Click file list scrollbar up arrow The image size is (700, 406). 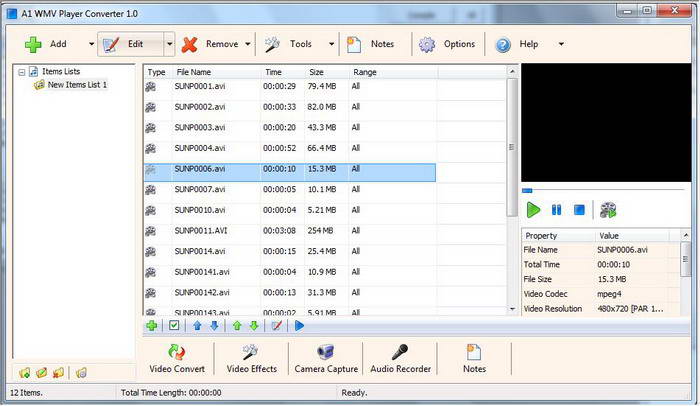[x=512, y=71]
